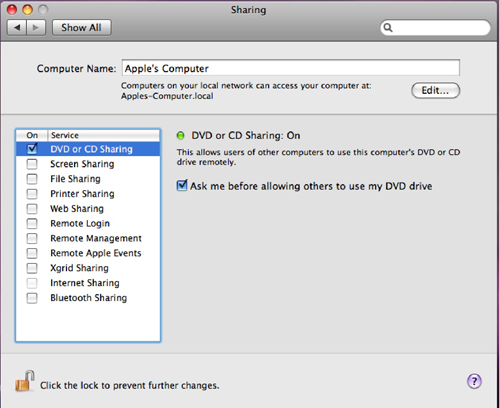Screen dimensions: 500x408
Task: Enable the Bluetooth Sharing checkbox
Action: 32,298
